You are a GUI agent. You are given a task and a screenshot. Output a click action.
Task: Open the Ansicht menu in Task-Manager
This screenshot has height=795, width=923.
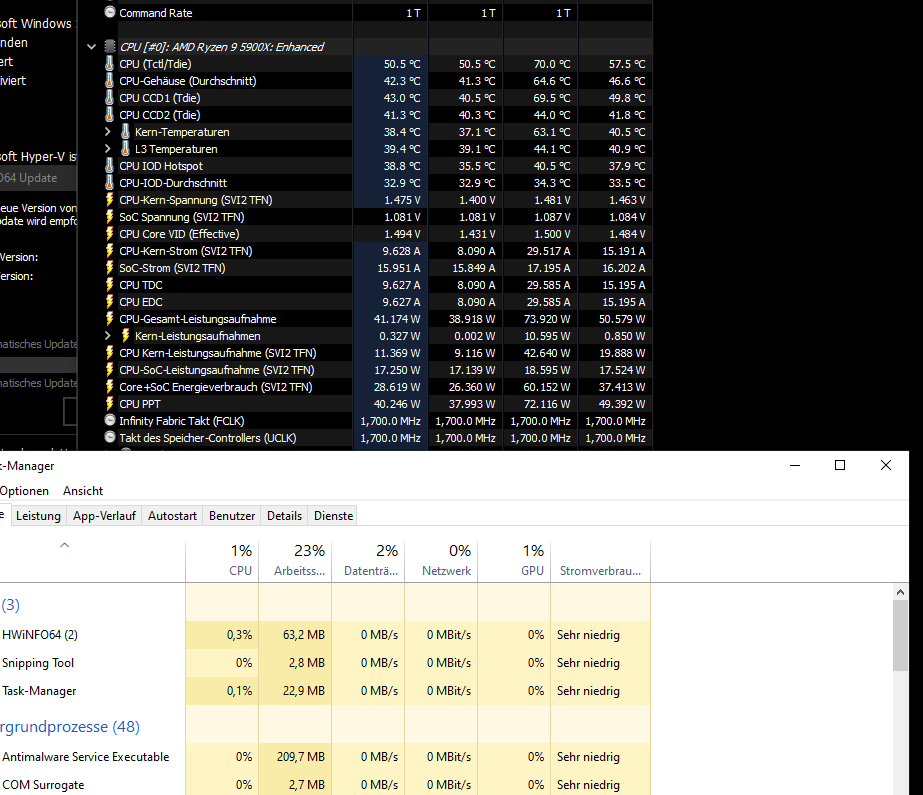tap(83, 491)
